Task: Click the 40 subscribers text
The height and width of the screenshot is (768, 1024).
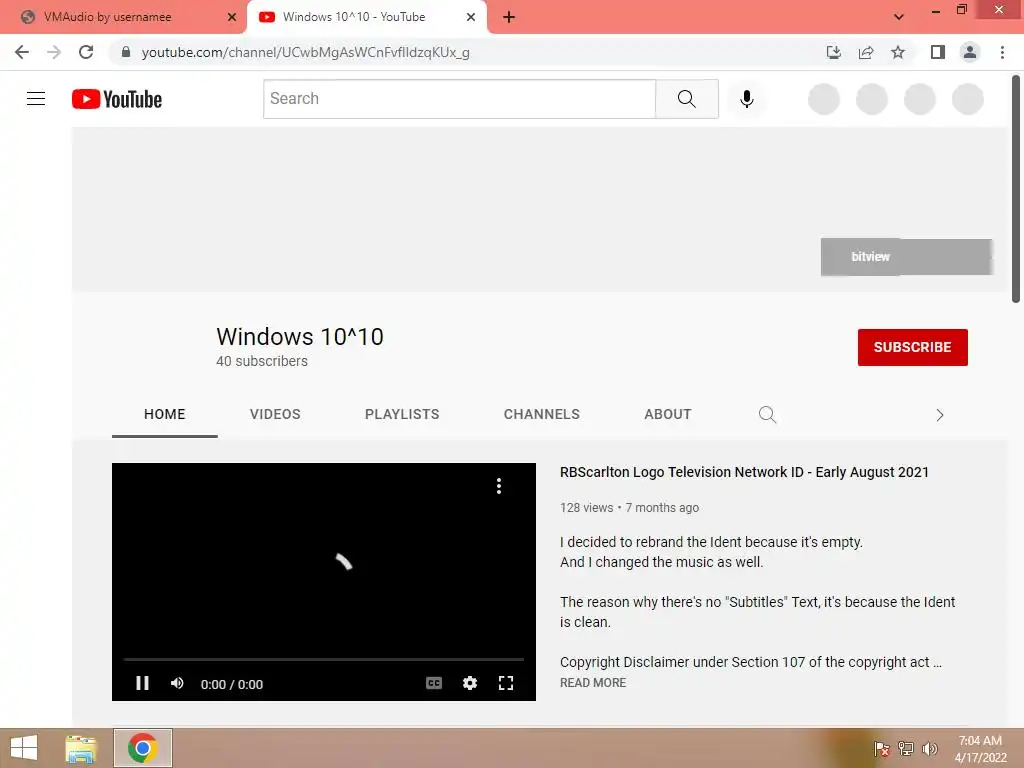Action: click(x=262, y=361)
